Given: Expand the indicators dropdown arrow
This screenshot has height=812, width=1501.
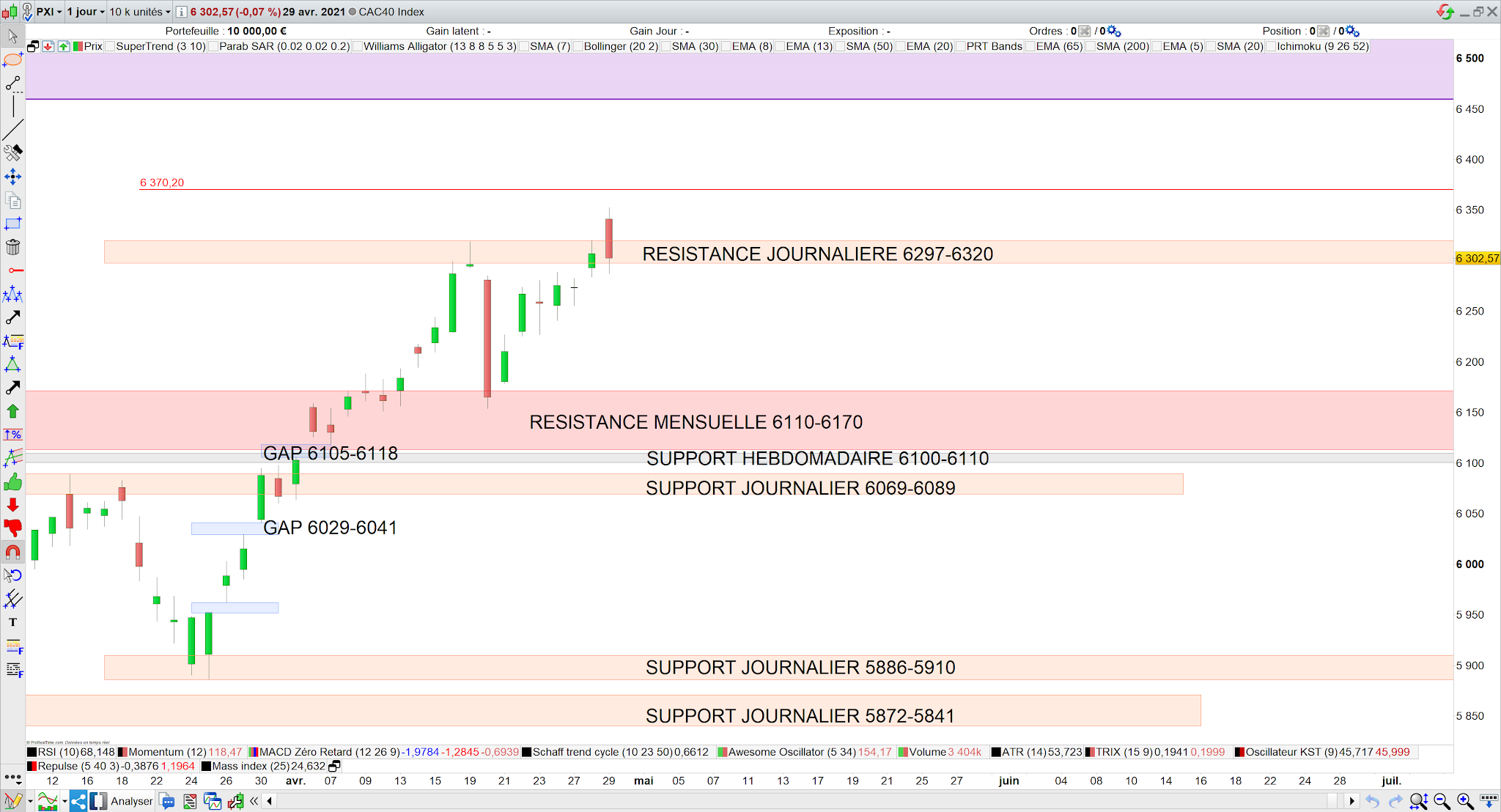Looking at the screenshot, I should [x=64, y=802].
